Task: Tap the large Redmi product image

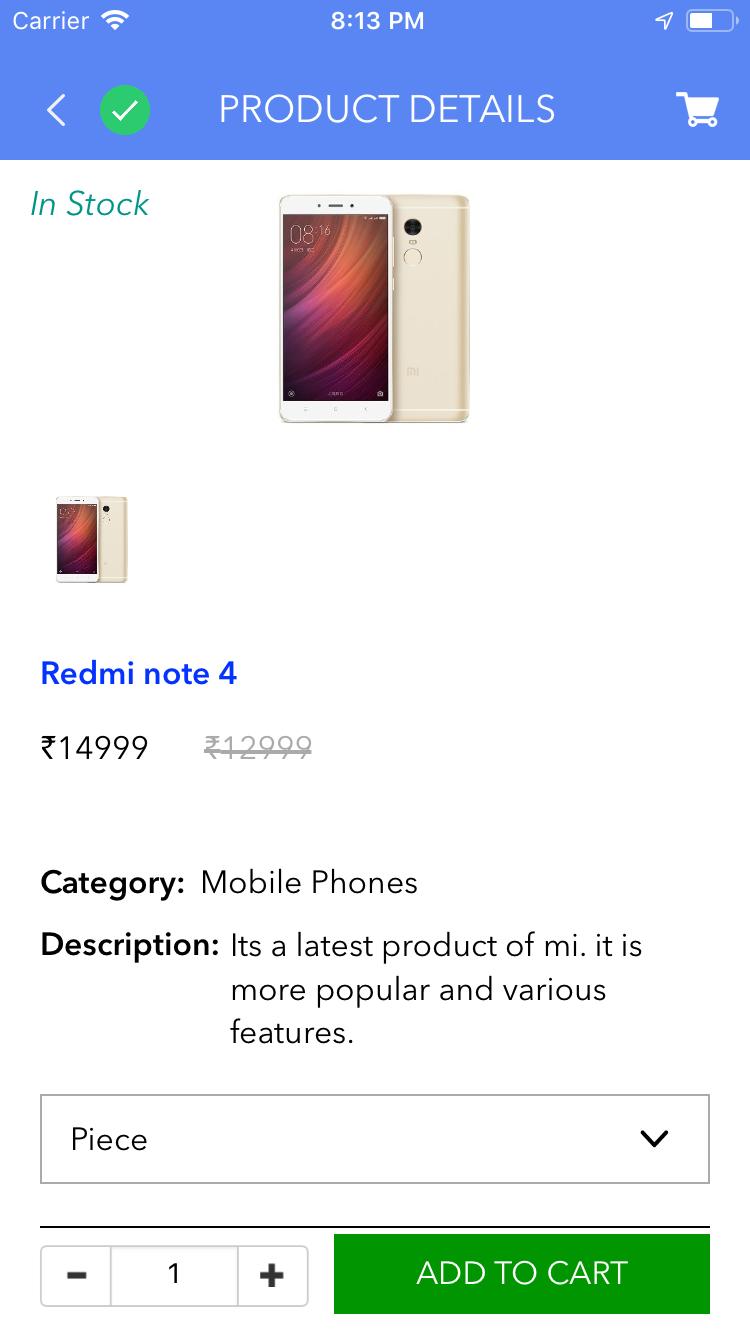Action: coord(374,308)
